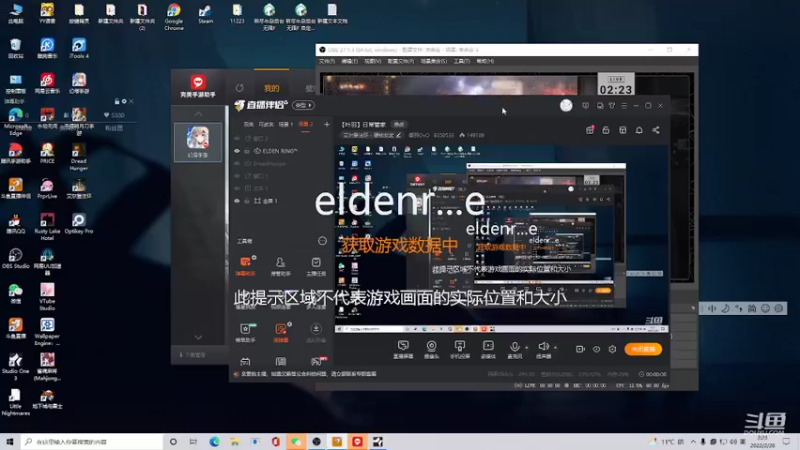The height and width of the screenshot is (450, 800).
Task: Toggle the eye on the last source row
Action: [x=237, y=201]
